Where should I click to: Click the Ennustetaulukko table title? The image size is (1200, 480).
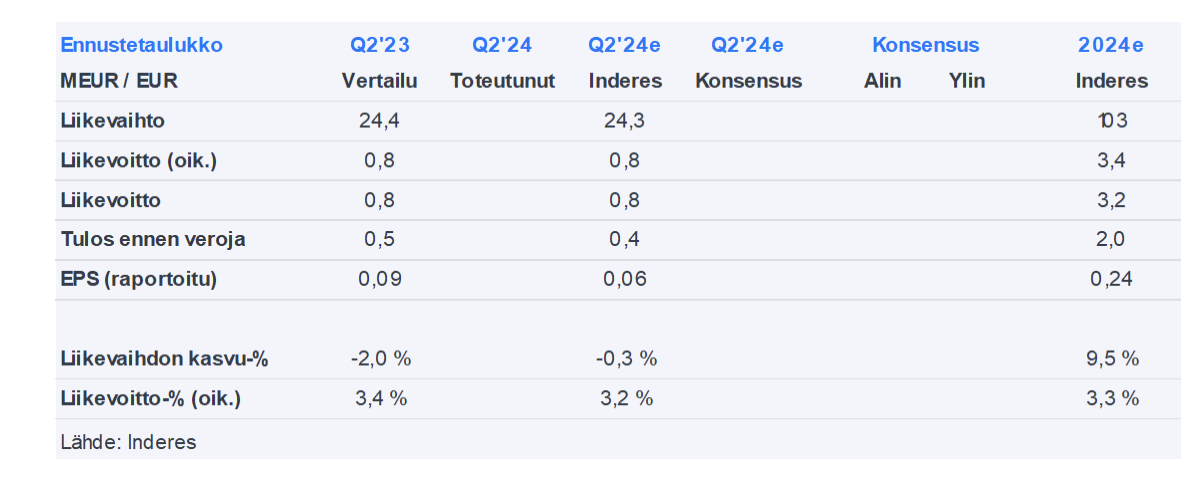(141, 45)
